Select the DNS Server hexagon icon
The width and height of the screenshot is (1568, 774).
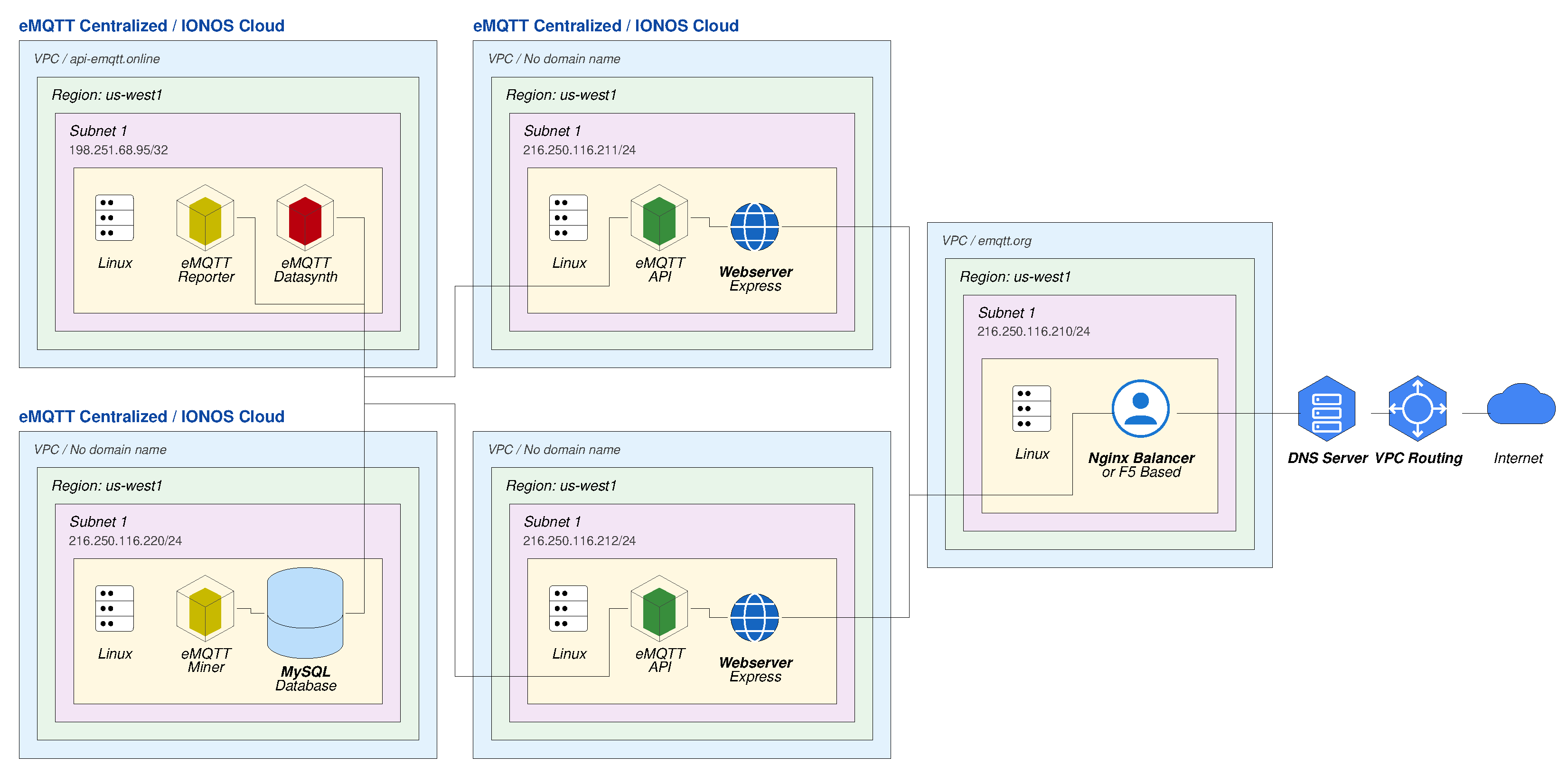[x=1326, y=409]
